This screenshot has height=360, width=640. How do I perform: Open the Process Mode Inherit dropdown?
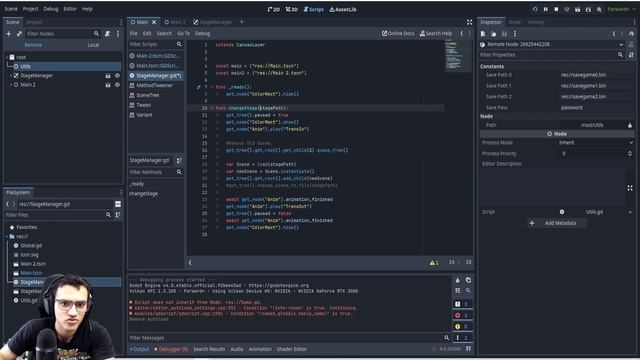[x=596, y=142]
